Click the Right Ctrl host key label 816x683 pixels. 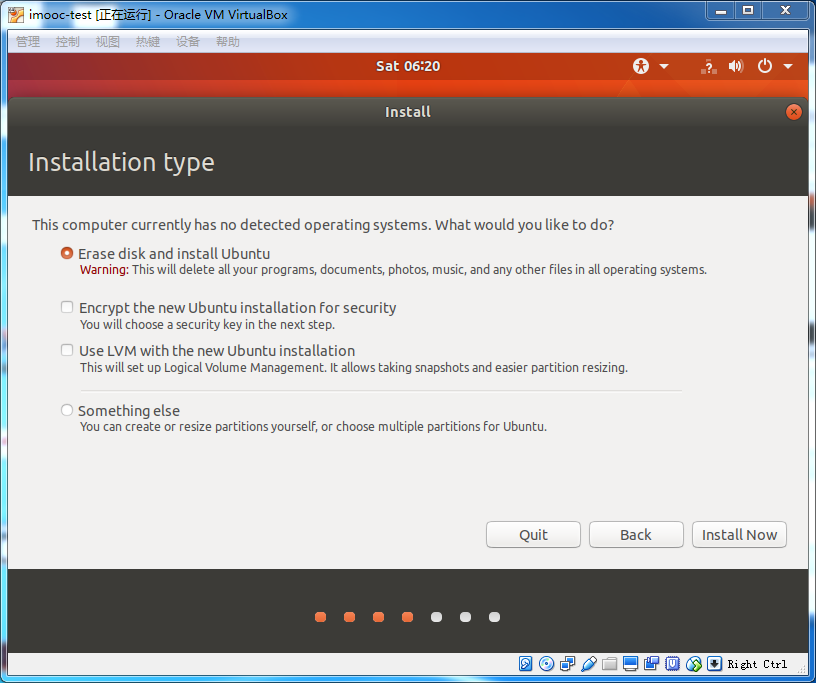(757, 664)
